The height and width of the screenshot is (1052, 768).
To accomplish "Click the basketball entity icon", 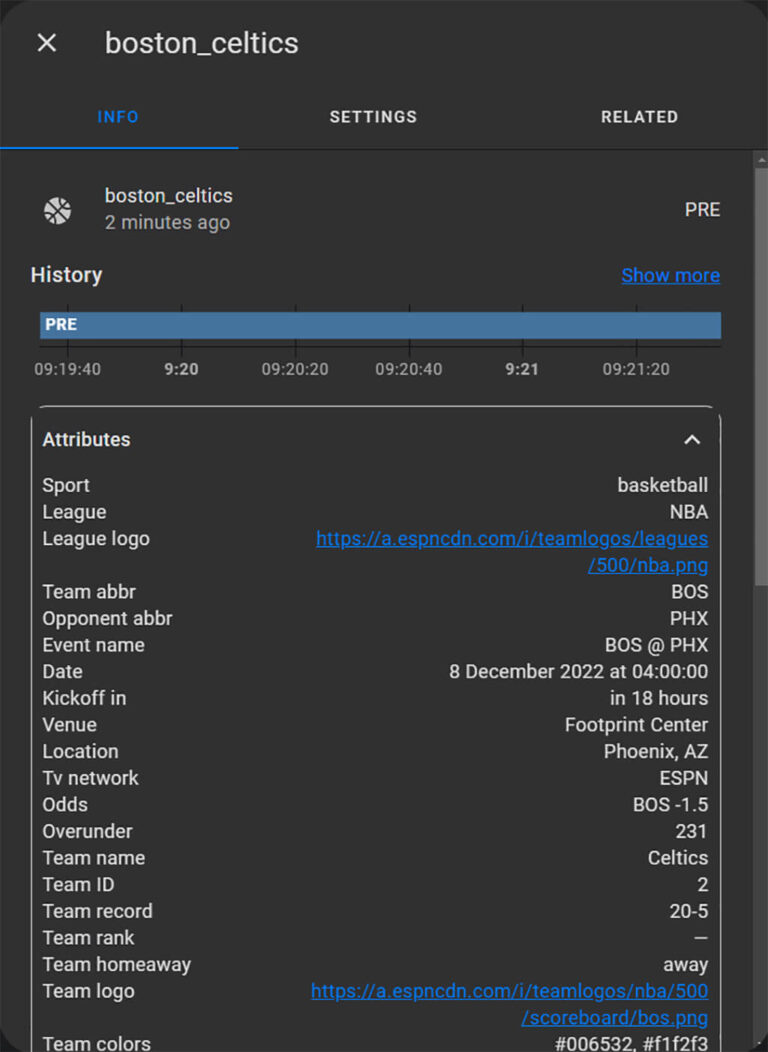I will tap(58, 211).
